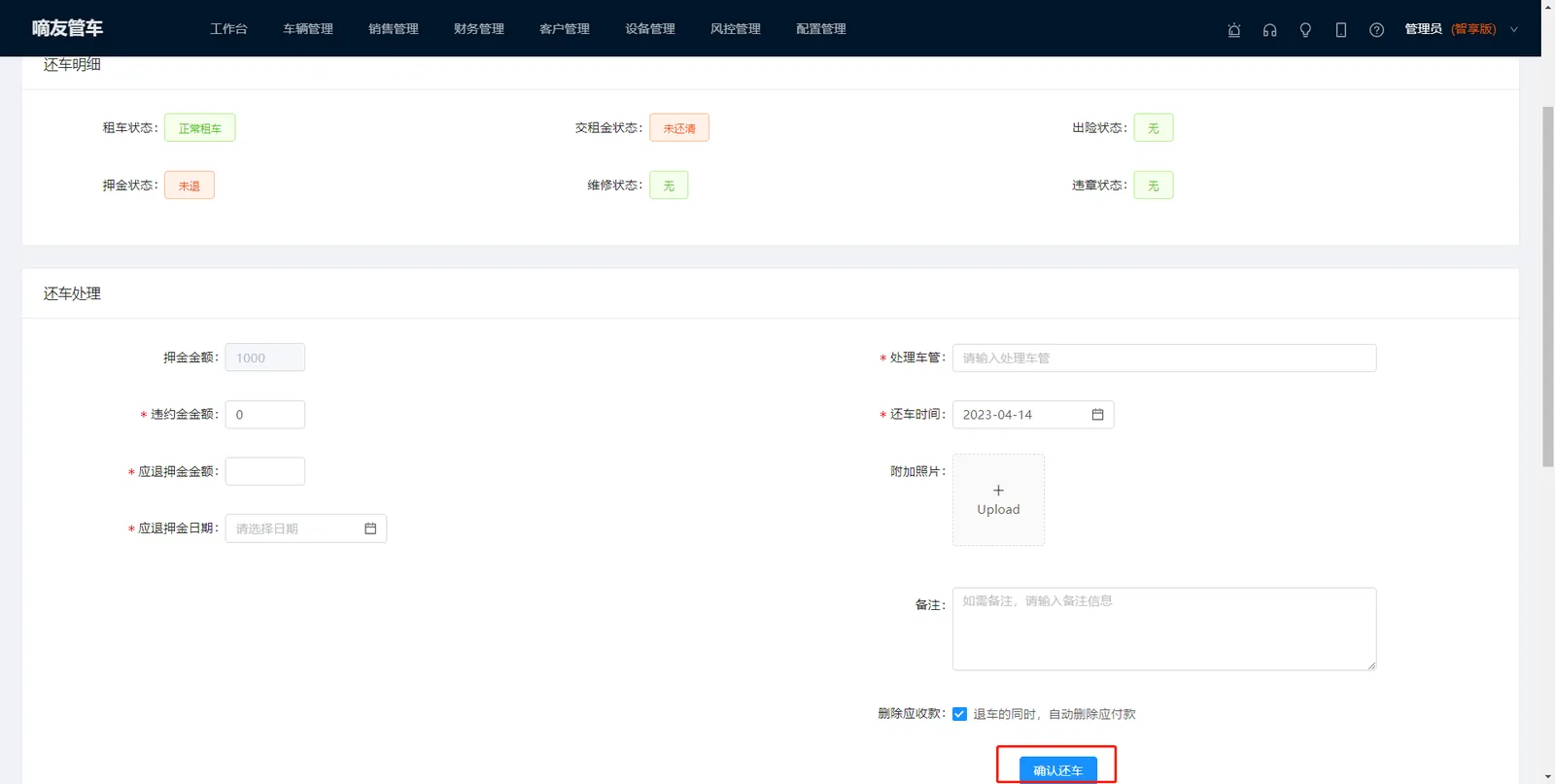Click the disabled 押金金额 field showing 1000
The image size is (1555, 784).
(265, 358)
